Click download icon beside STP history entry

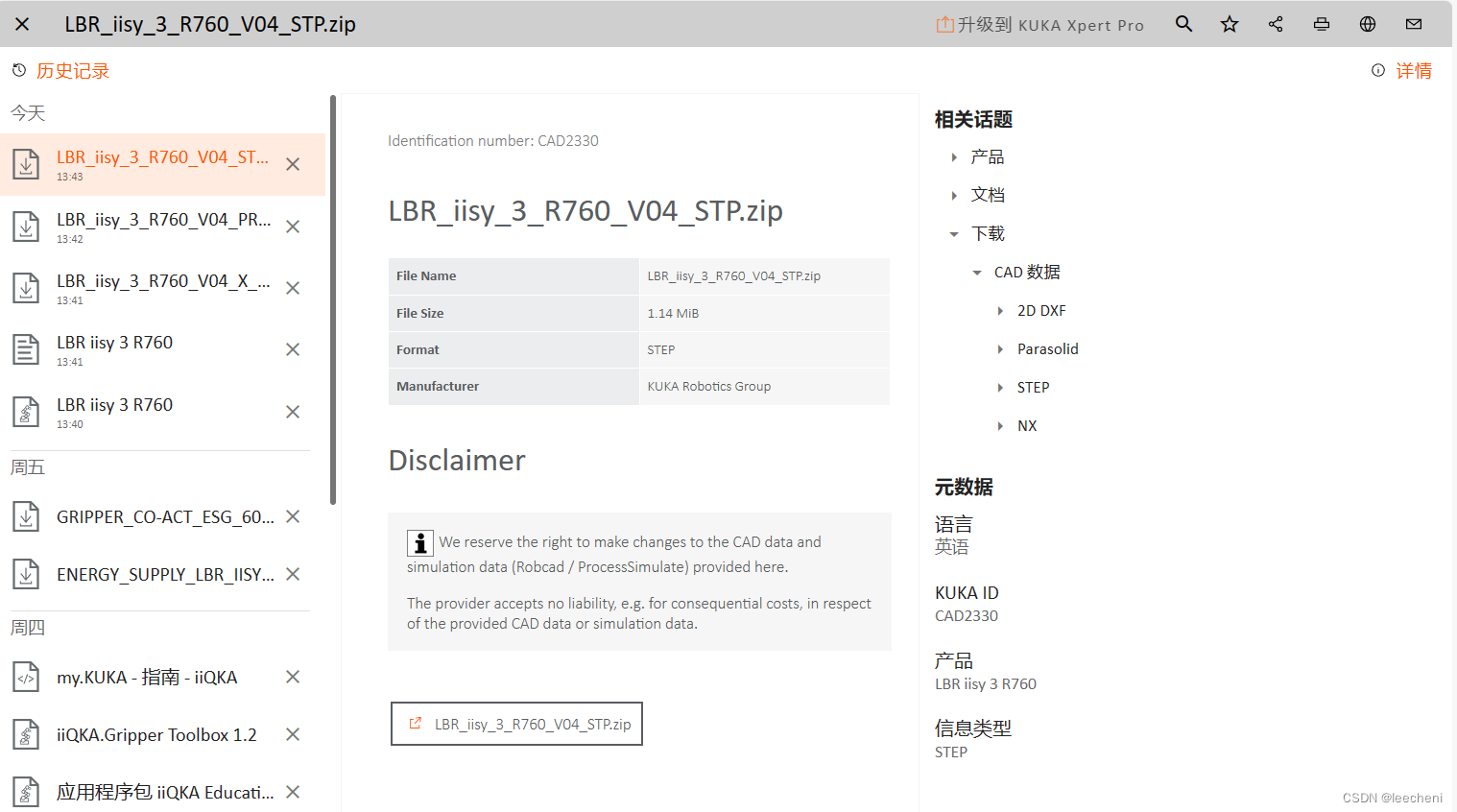point(26,164)
